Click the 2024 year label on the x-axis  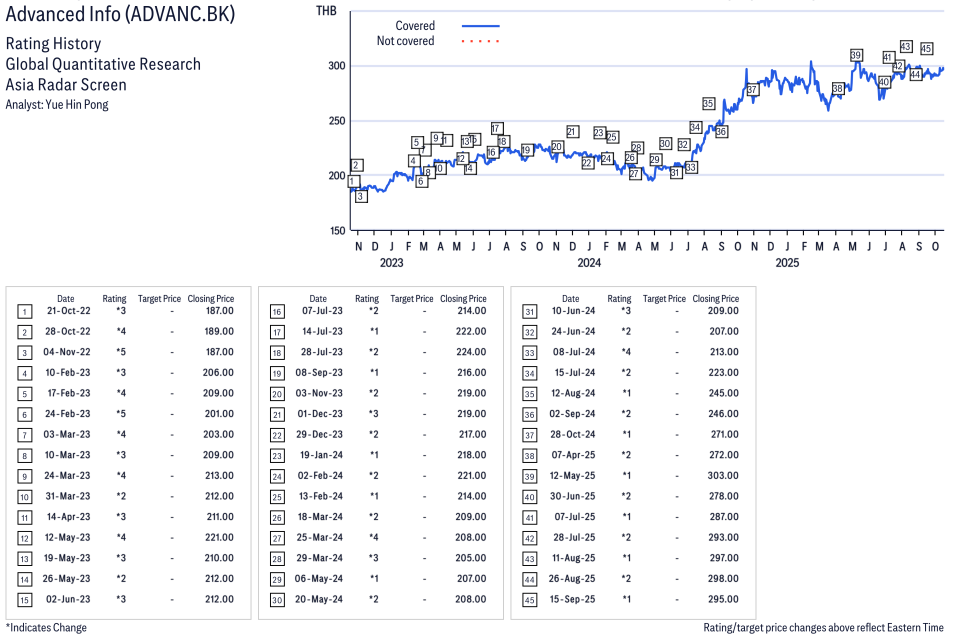[x=588, y=263]
